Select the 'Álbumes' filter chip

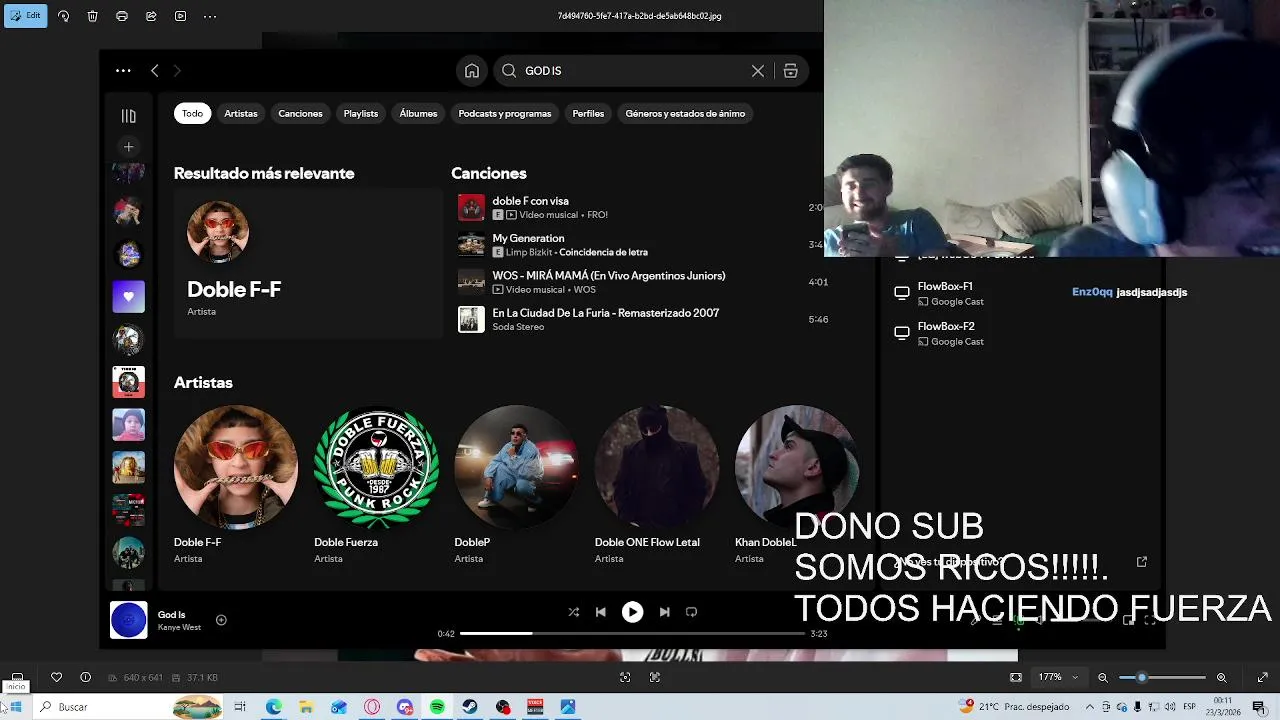[418, 113]
